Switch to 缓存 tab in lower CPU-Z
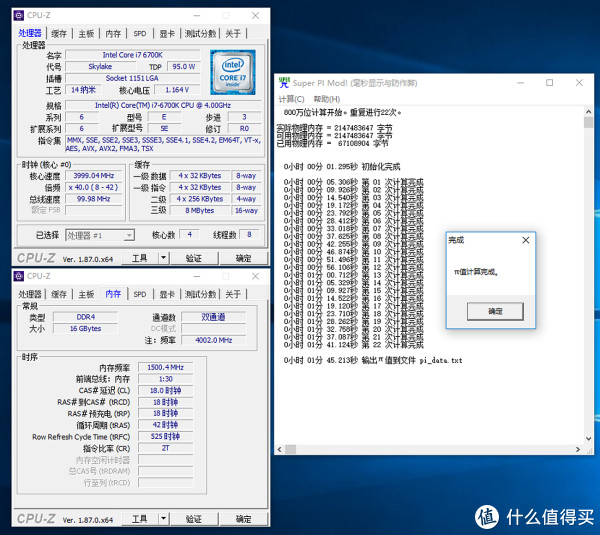Screen dimensions: 600x535 point(59,294)
